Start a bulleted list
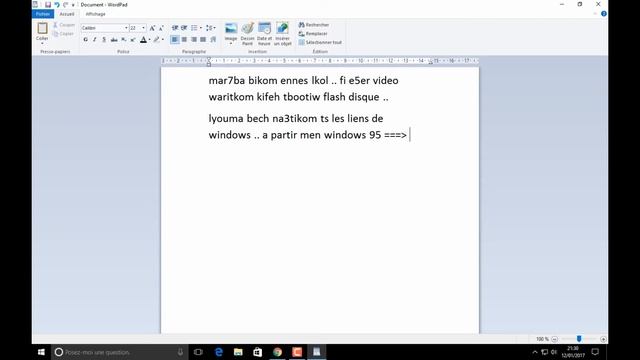 (194, 28)
